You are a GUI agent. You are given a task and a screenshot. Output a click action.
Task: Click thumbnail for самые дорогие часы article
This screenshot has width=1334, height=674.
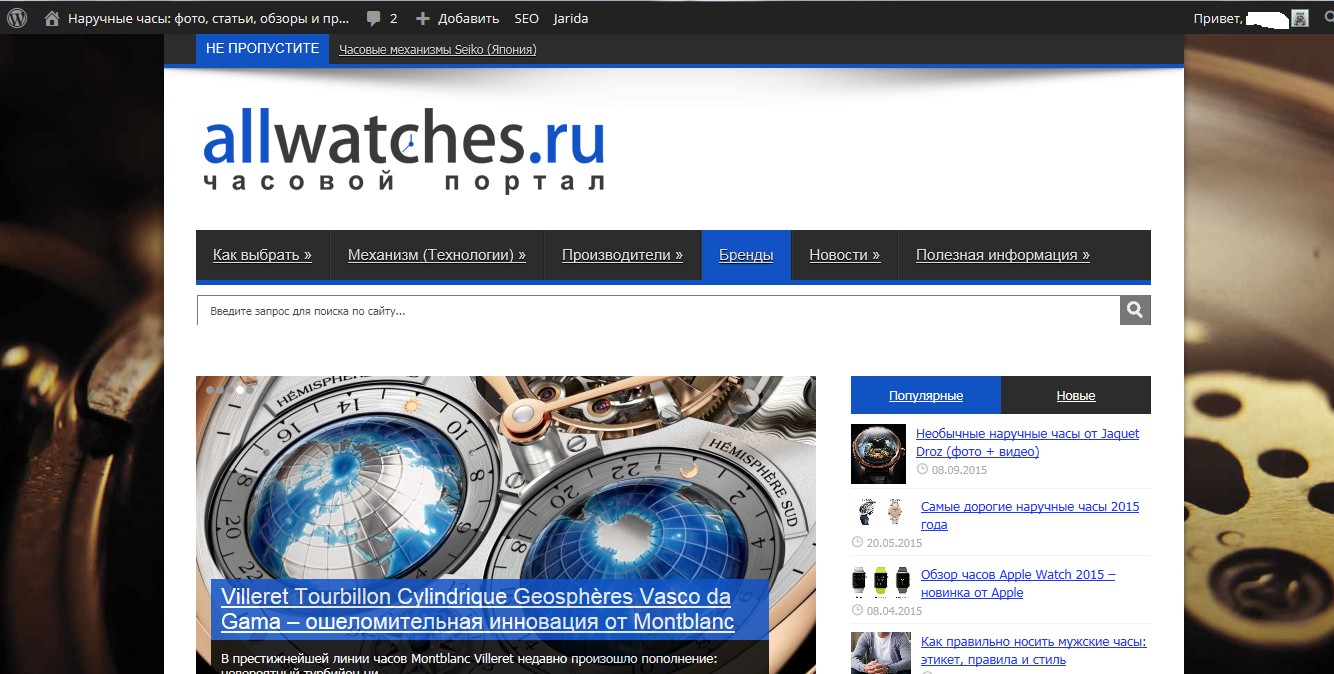[x=881, y=511]
